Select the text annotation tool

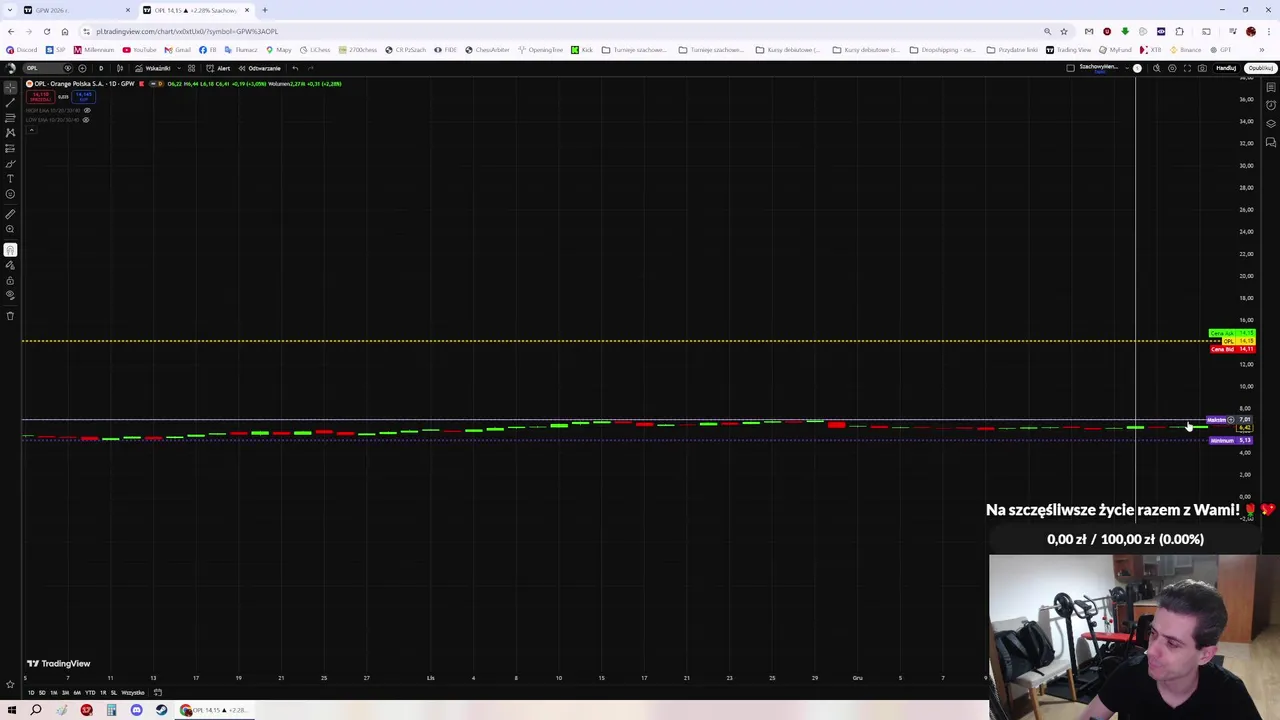point(10,179)
